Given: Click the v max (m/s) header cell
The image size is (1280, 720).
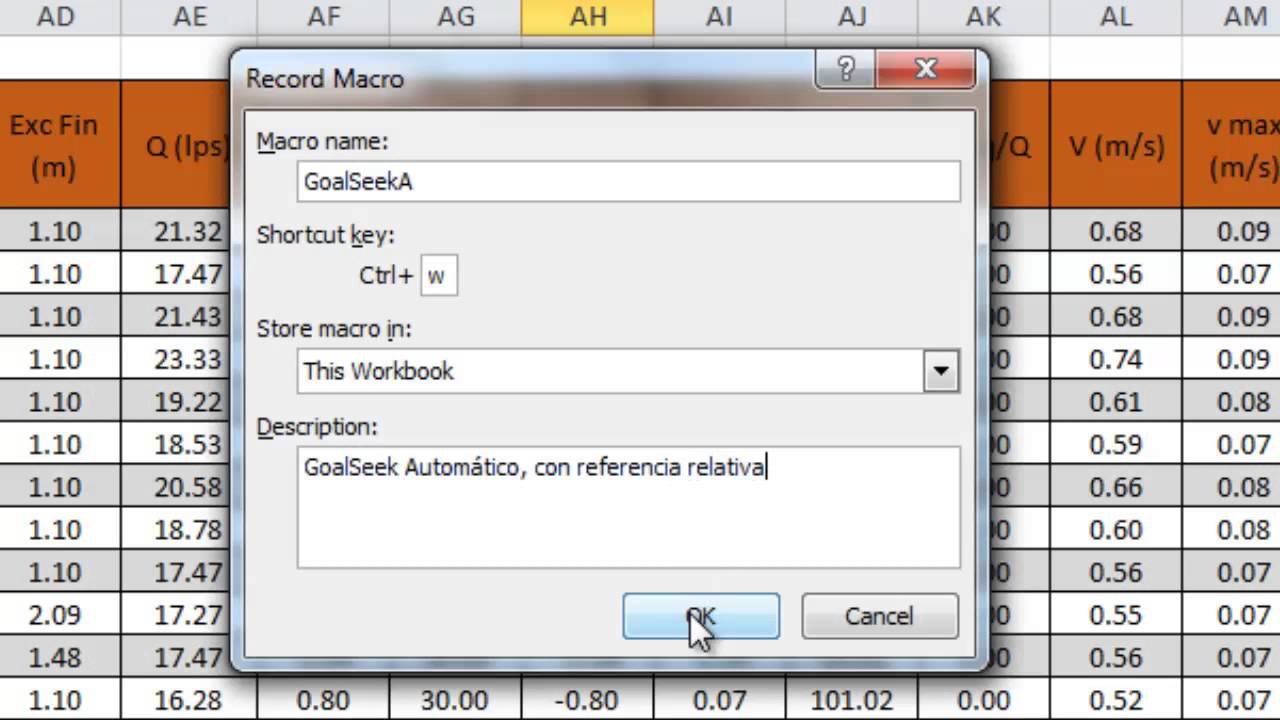Looking at the screenshot, I should 1231,145.
